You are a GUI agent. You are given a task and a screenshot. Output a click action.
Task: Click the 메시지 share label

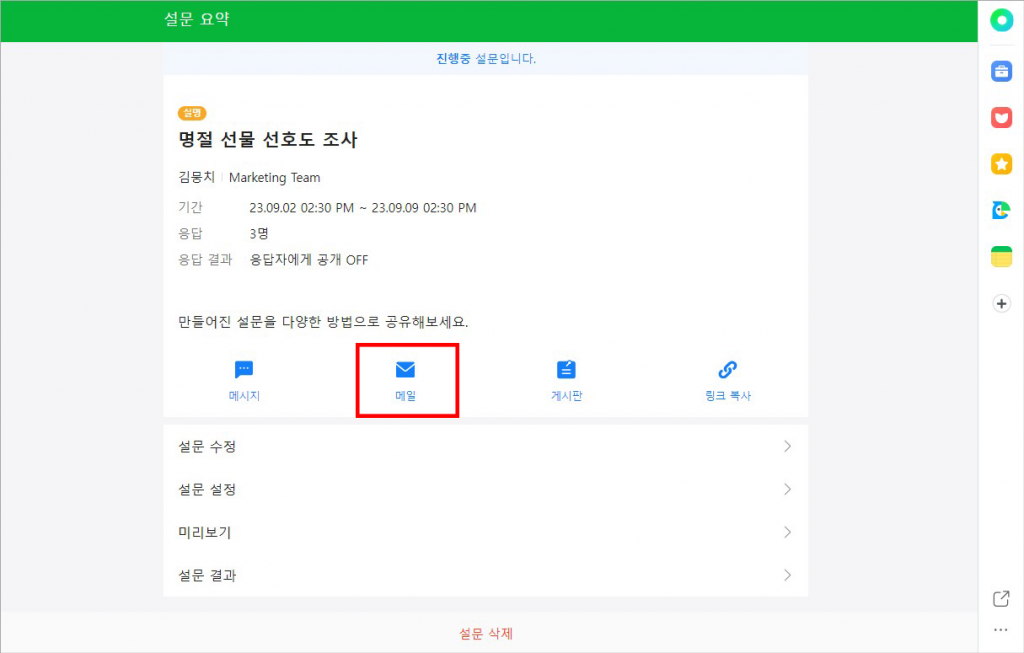(x=244, y=396)
